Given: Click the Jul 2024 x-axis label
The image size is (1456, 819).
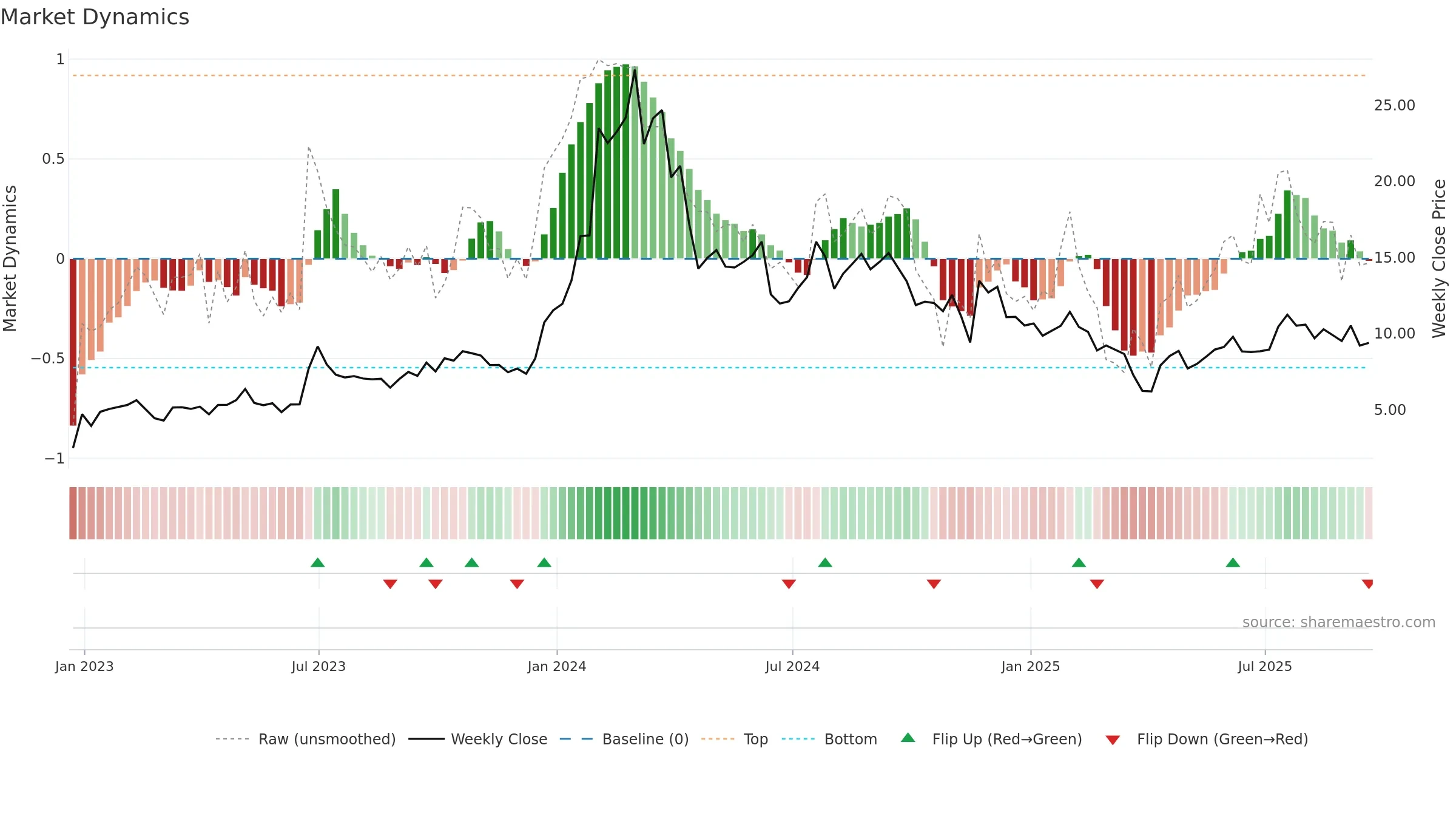Looking at the screenshot, I should [792, 666].
